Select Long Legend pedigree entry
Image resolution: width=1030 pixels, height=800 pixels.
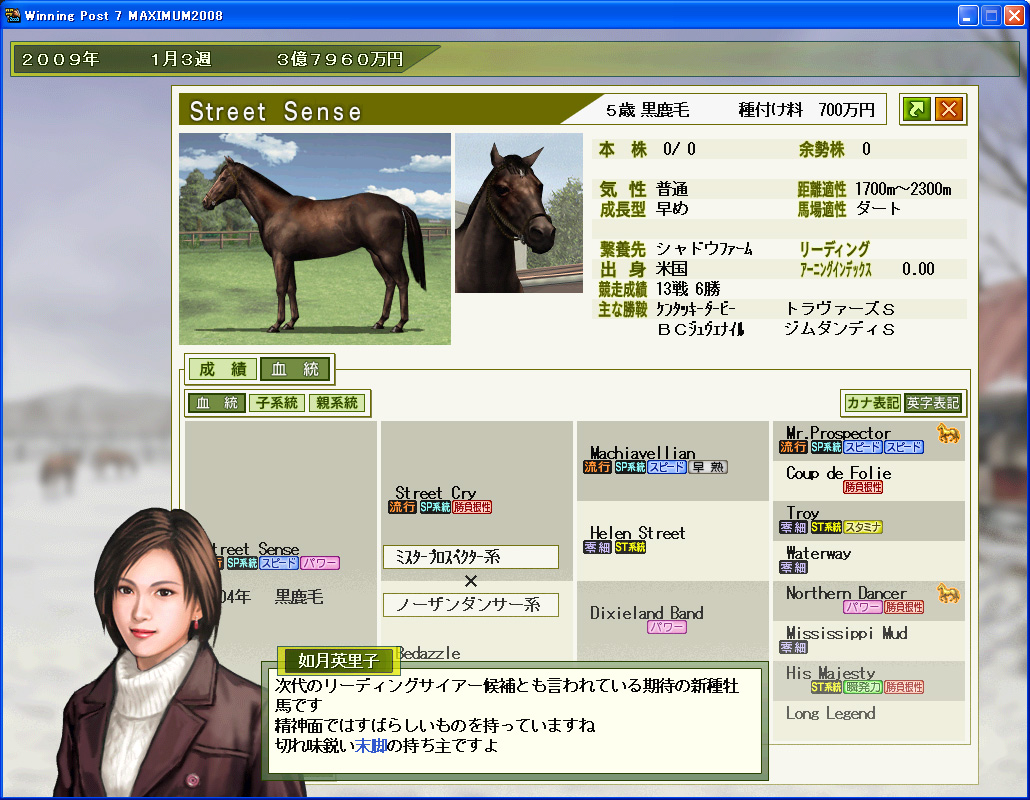[x=830, y=713]
